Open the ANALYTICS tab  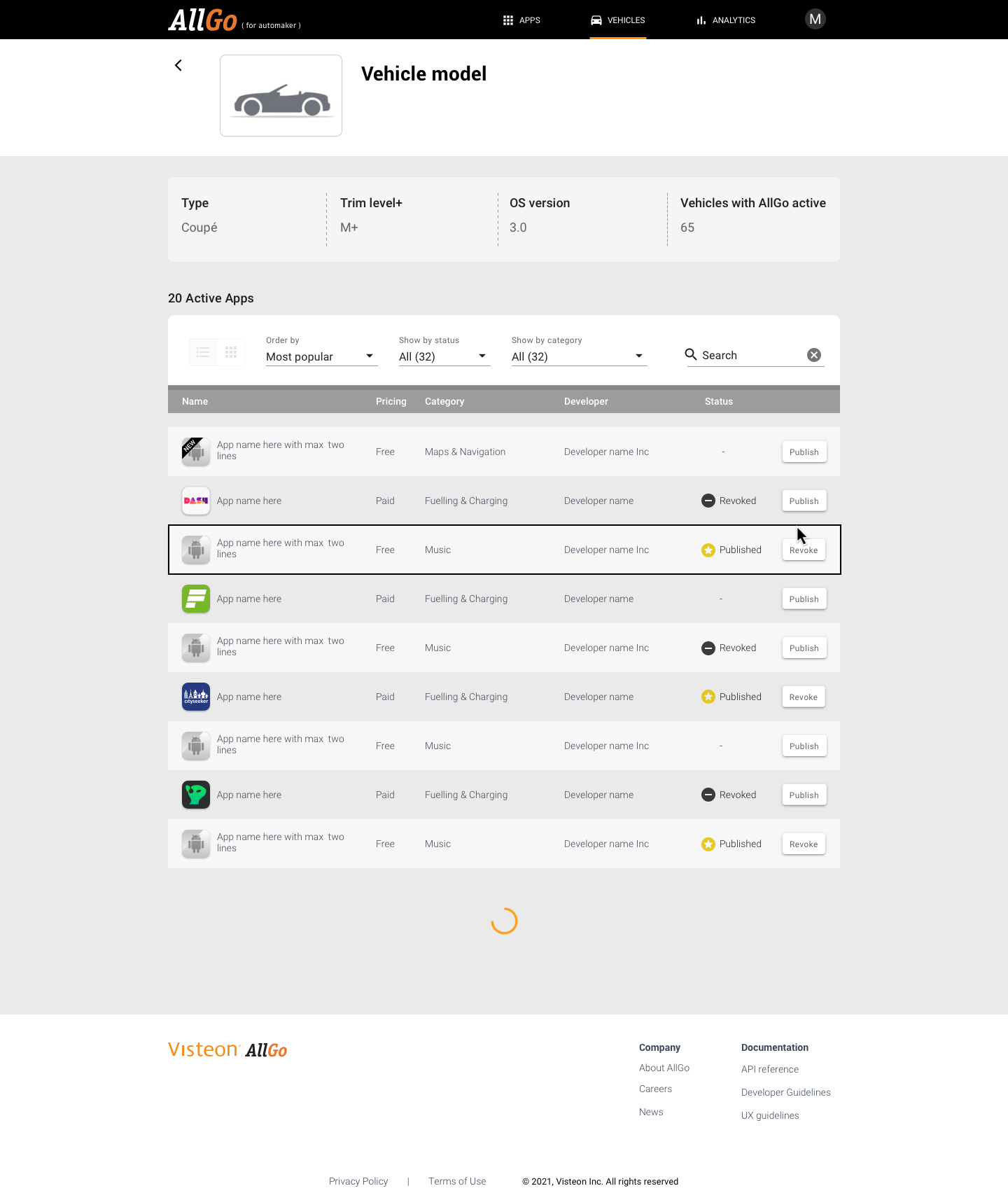tap(726, 20)
